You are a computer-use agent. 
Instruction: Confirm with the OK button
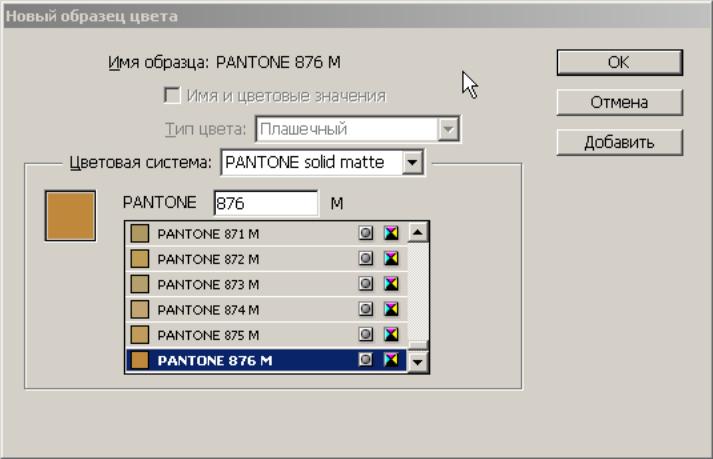click(x=619, y=62)
